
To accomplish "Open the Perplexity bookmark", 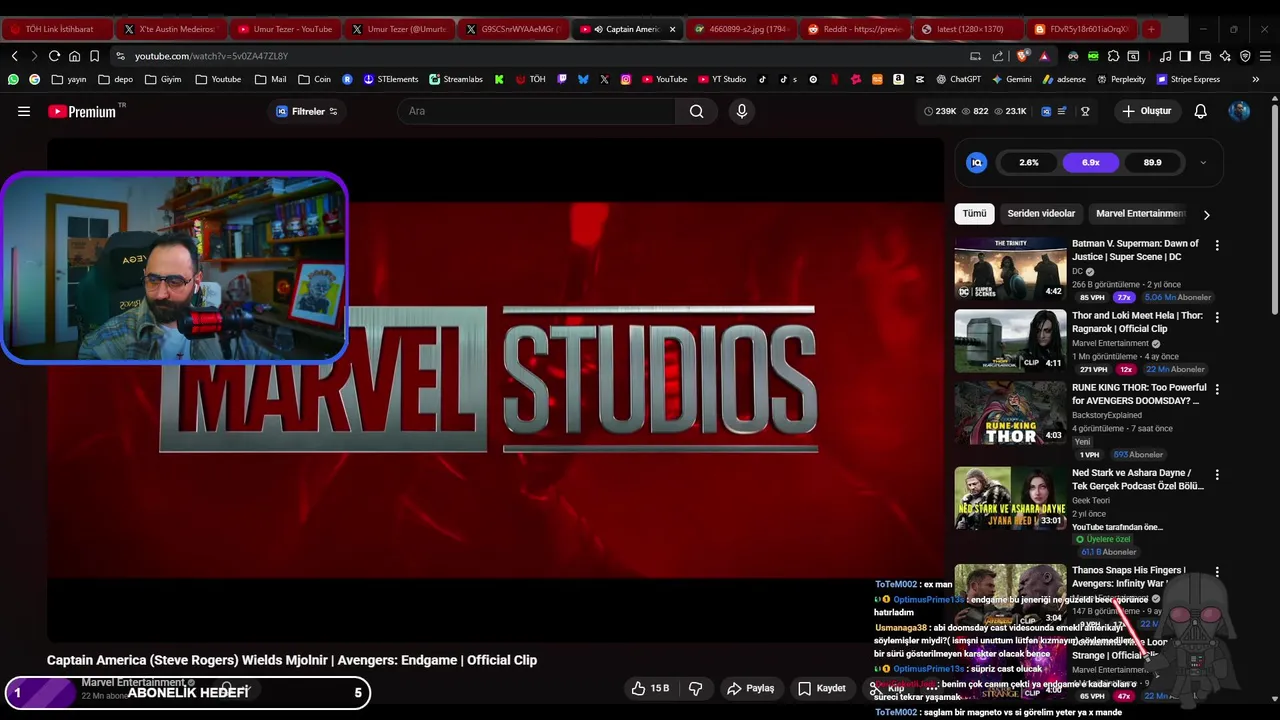I will pos(1121,79).
